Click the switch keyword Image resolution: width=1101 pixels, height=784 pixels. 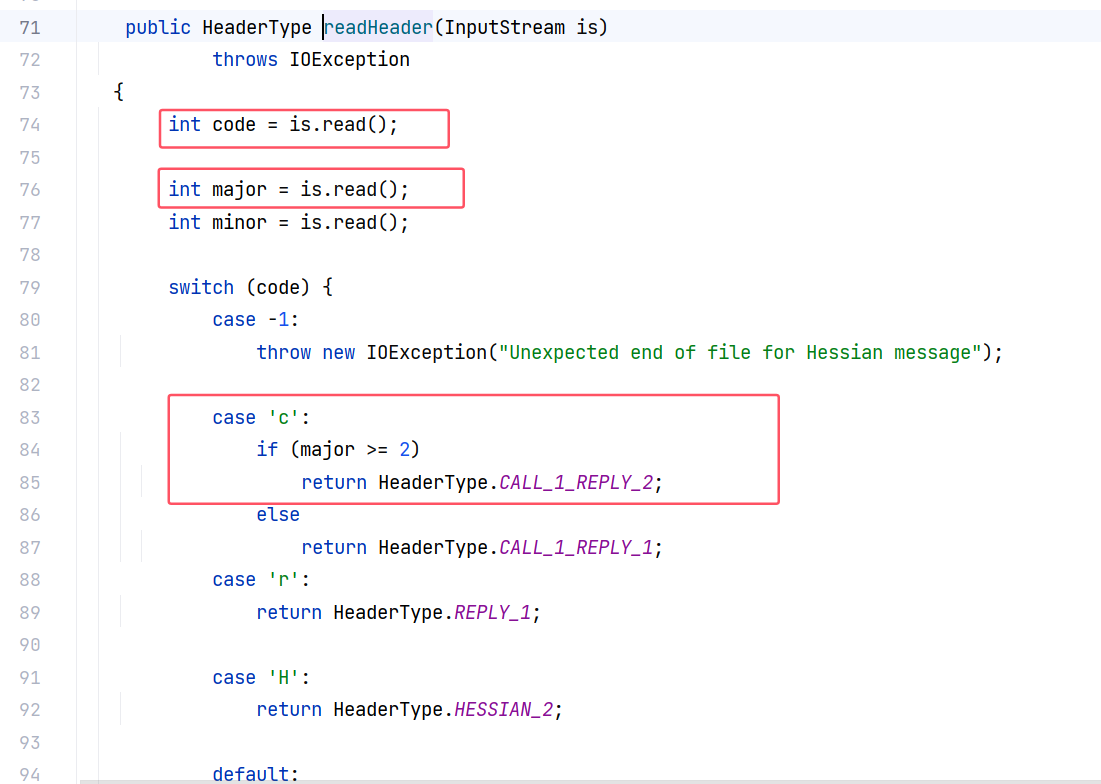[x=200, y=288]
